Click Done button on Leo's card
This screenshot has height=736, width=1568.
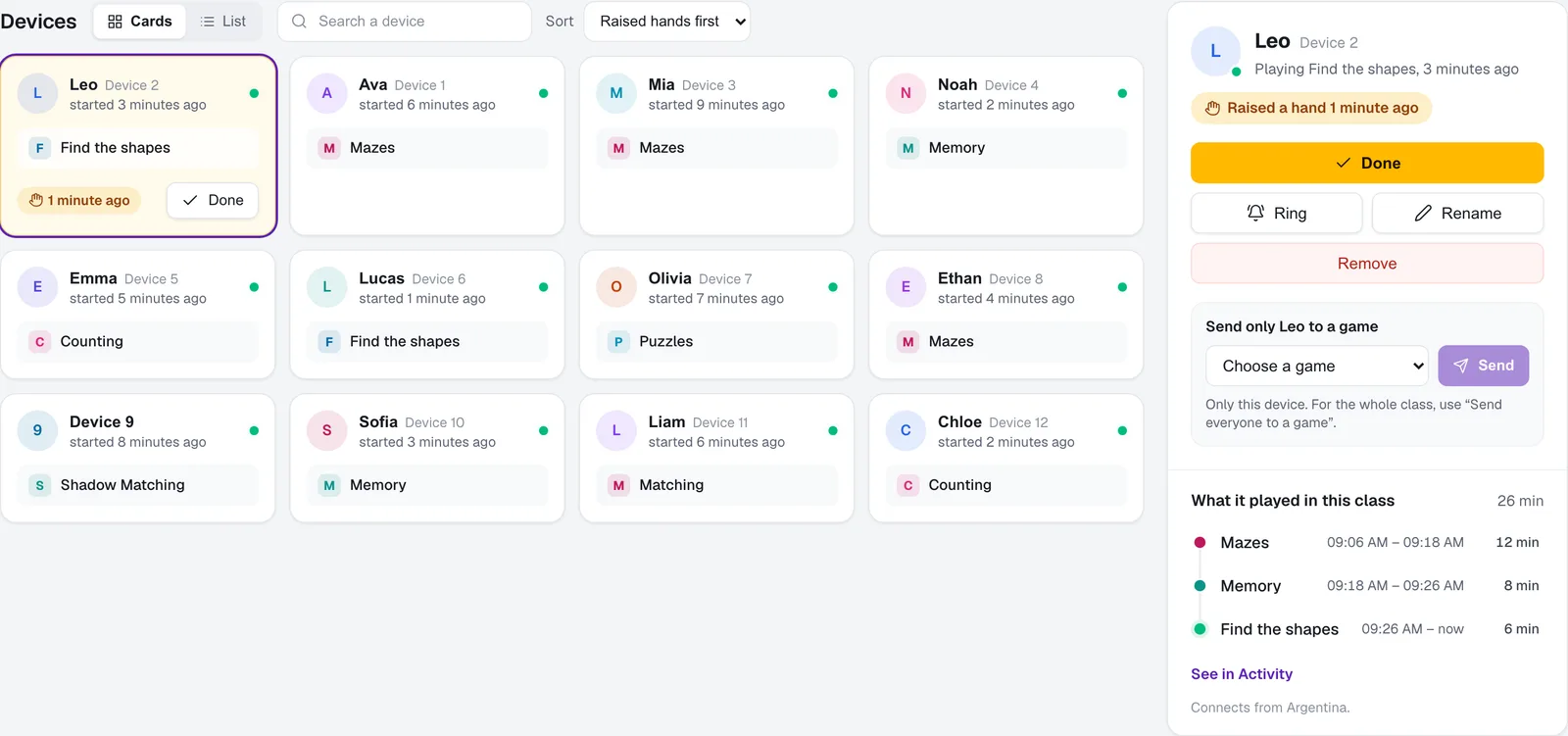click(213, 200)
